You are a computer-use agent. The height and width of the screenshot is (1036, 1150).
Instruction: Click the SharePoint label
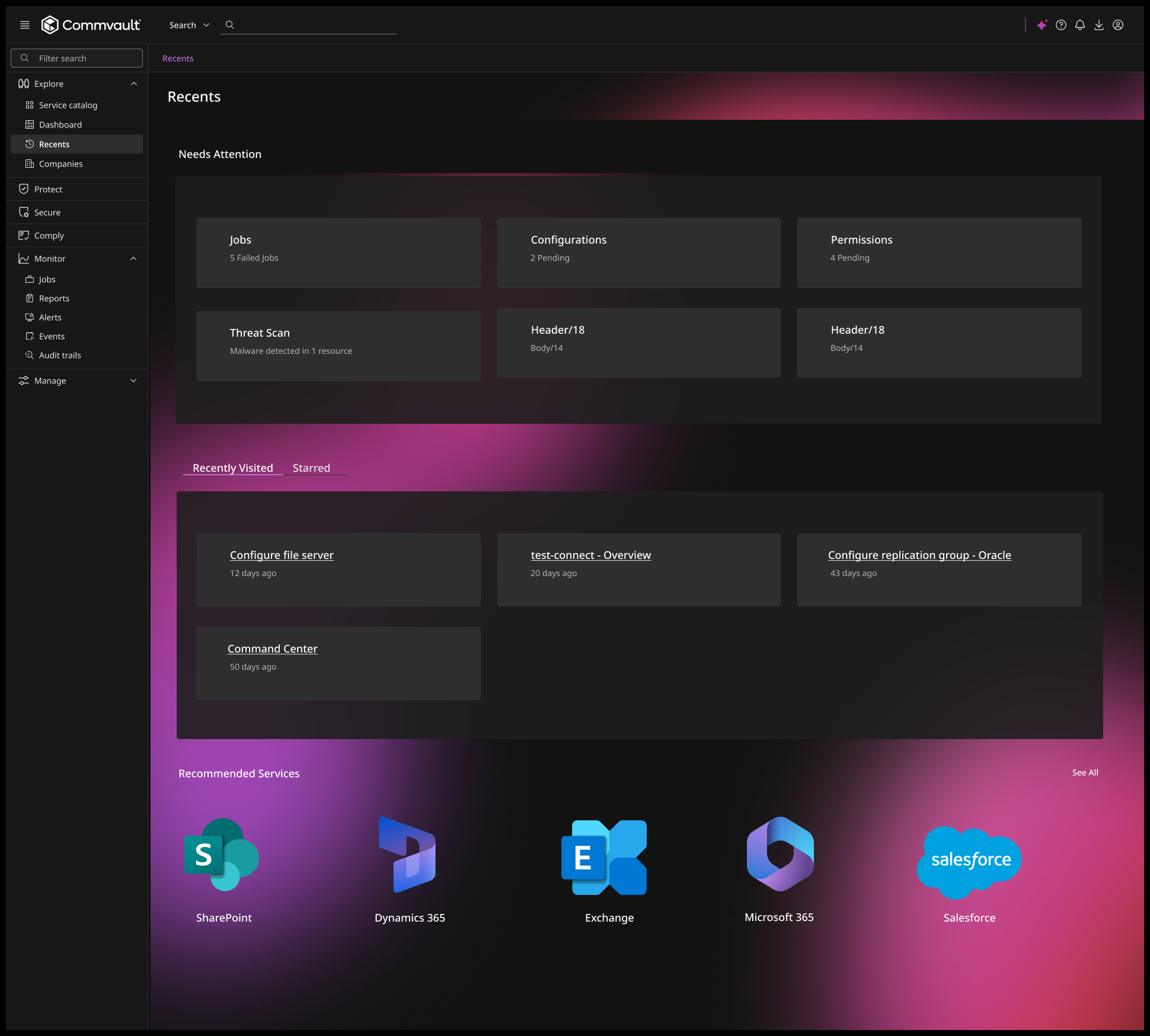pyautogui.click(x=224, y=917)
